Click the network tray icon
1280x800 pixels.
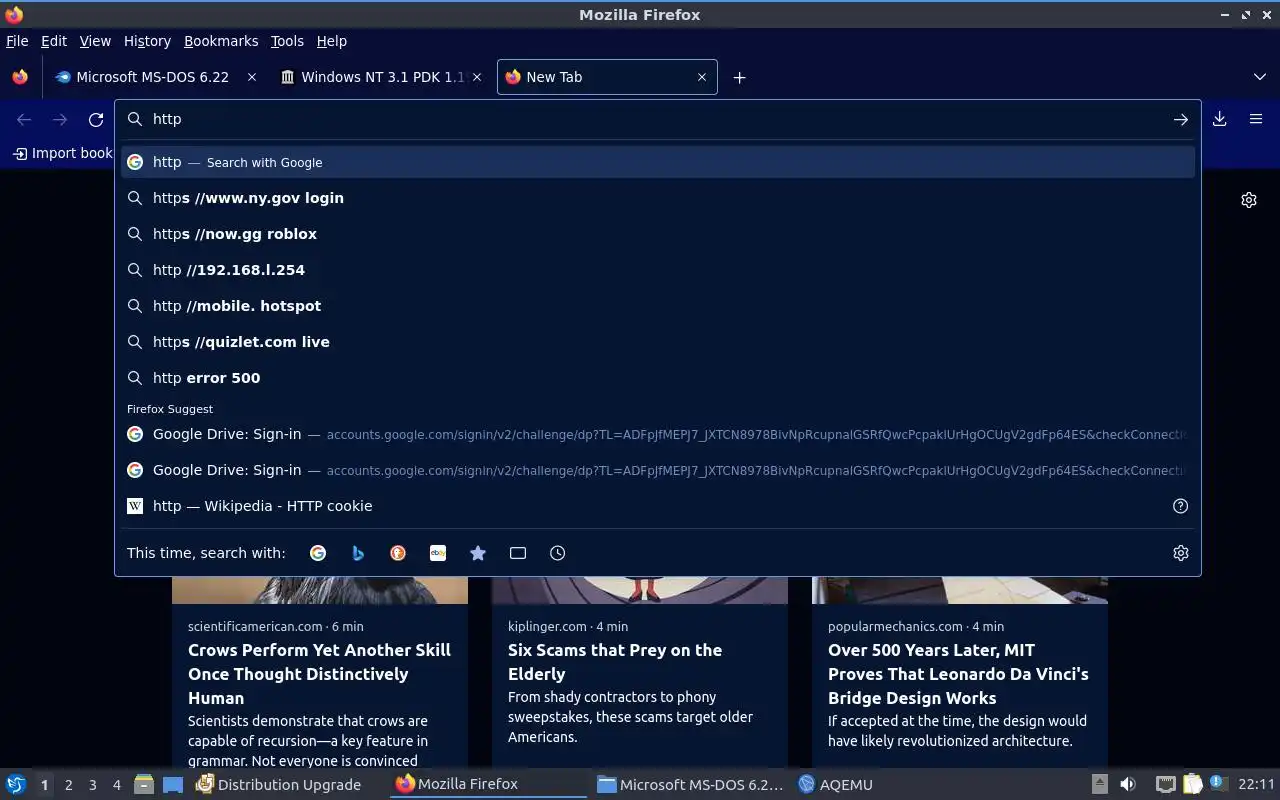[1165, 785]
